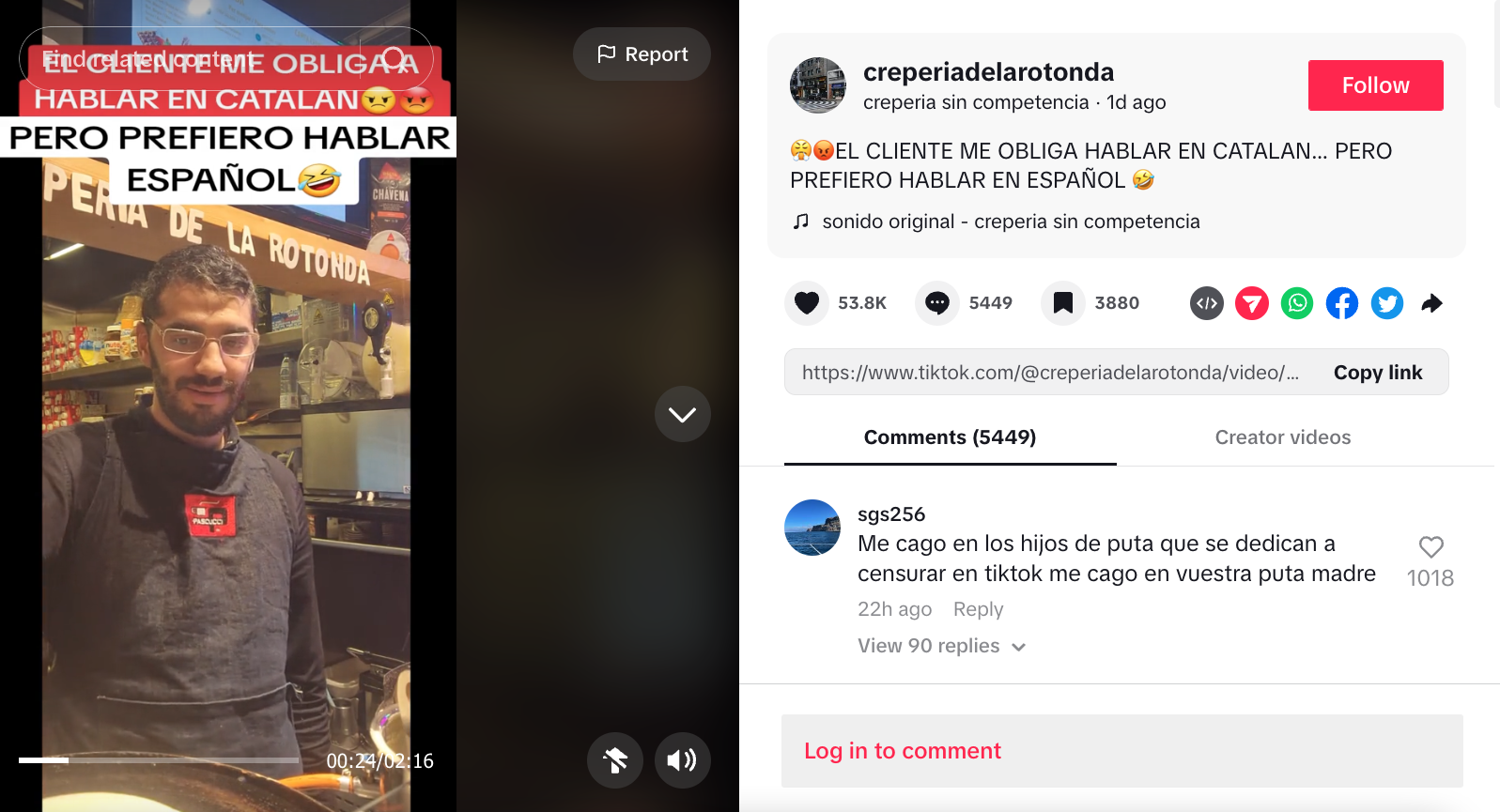The image size is (1500, 812).
Task: Seek on the video progress bar
Action: click(x=159, y=759)
